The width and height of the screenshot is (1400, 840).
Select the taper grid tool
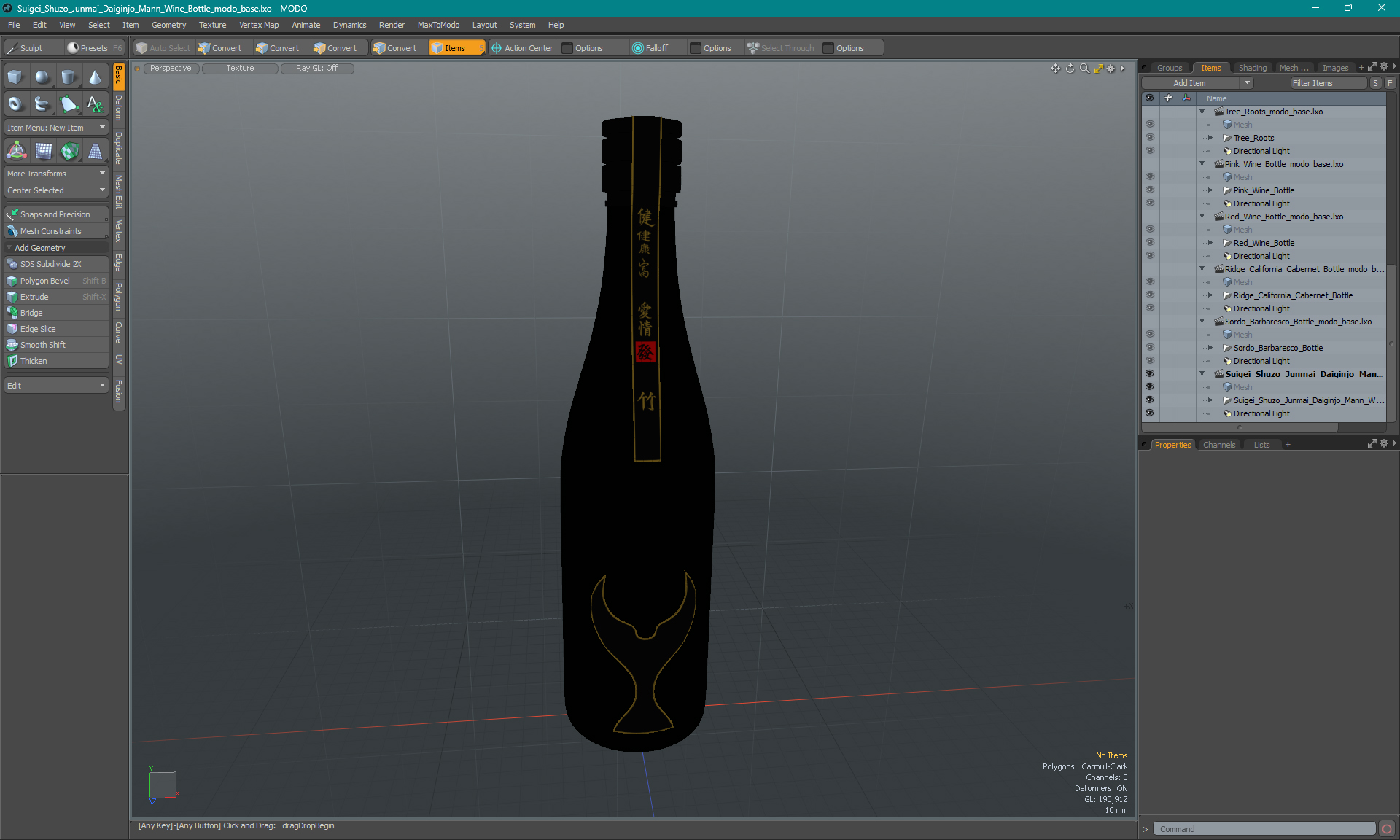tap(95, 151)
